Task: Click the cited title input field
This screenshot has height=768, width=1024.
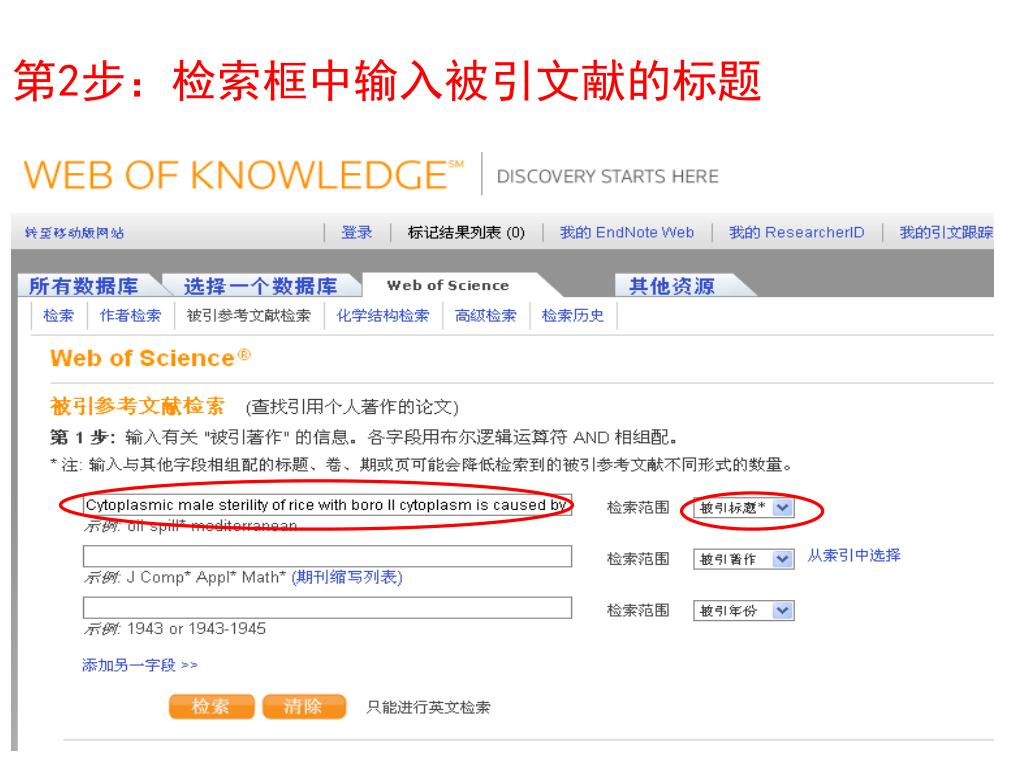Action: (327, 505)
